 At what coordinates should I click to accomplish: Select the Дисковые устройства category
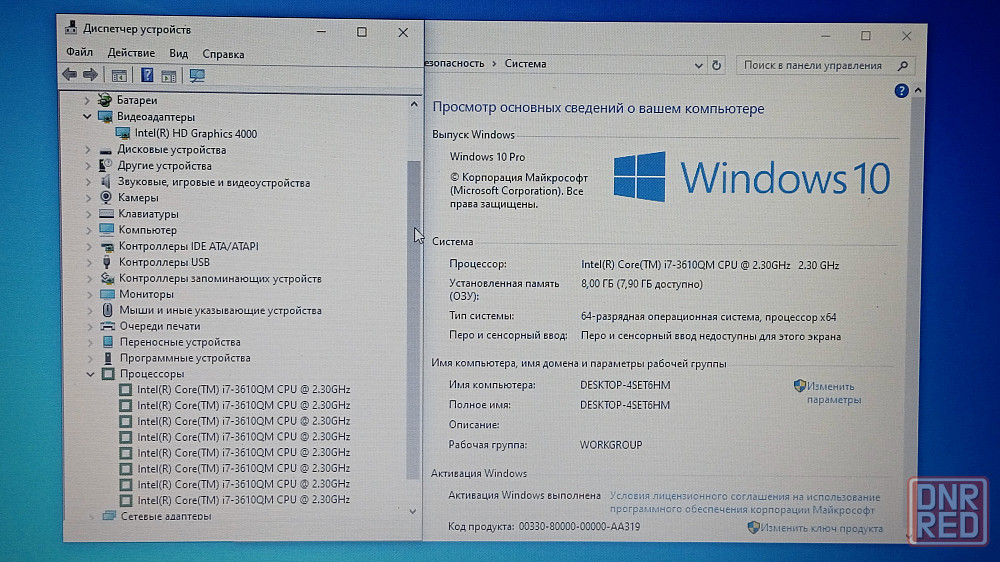[172, 150]
